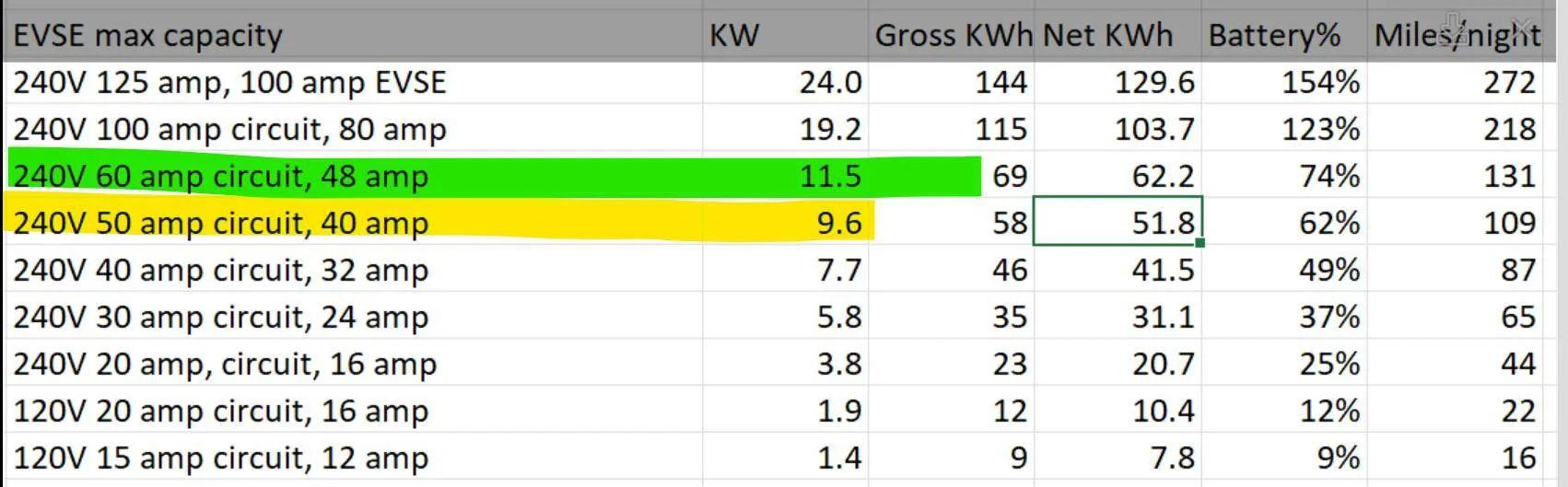Select the KW value 5.8

click(839, 318)
